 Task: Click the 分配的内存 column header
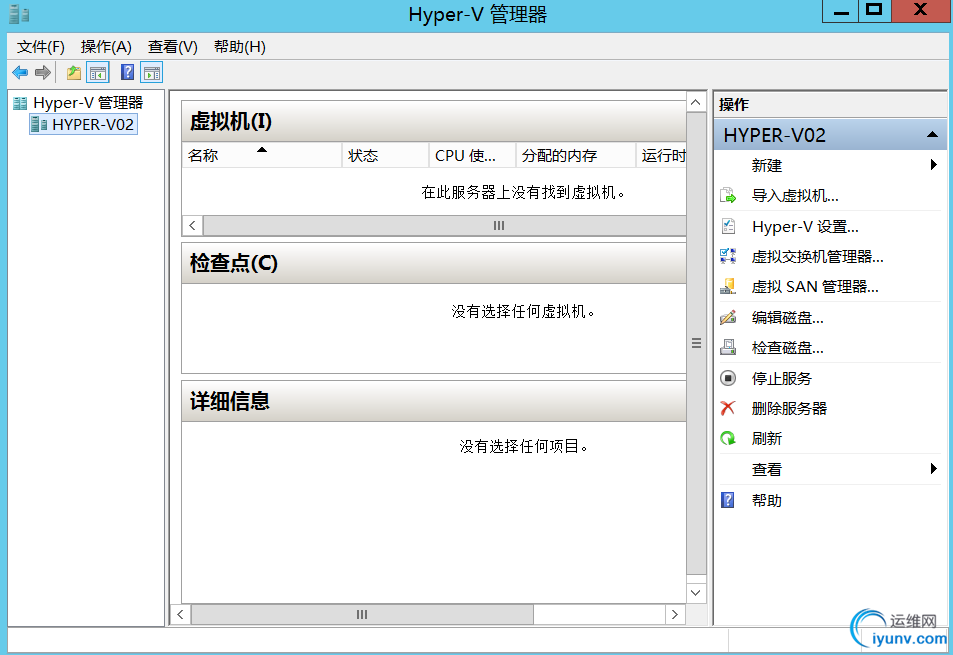click(576, 156)
